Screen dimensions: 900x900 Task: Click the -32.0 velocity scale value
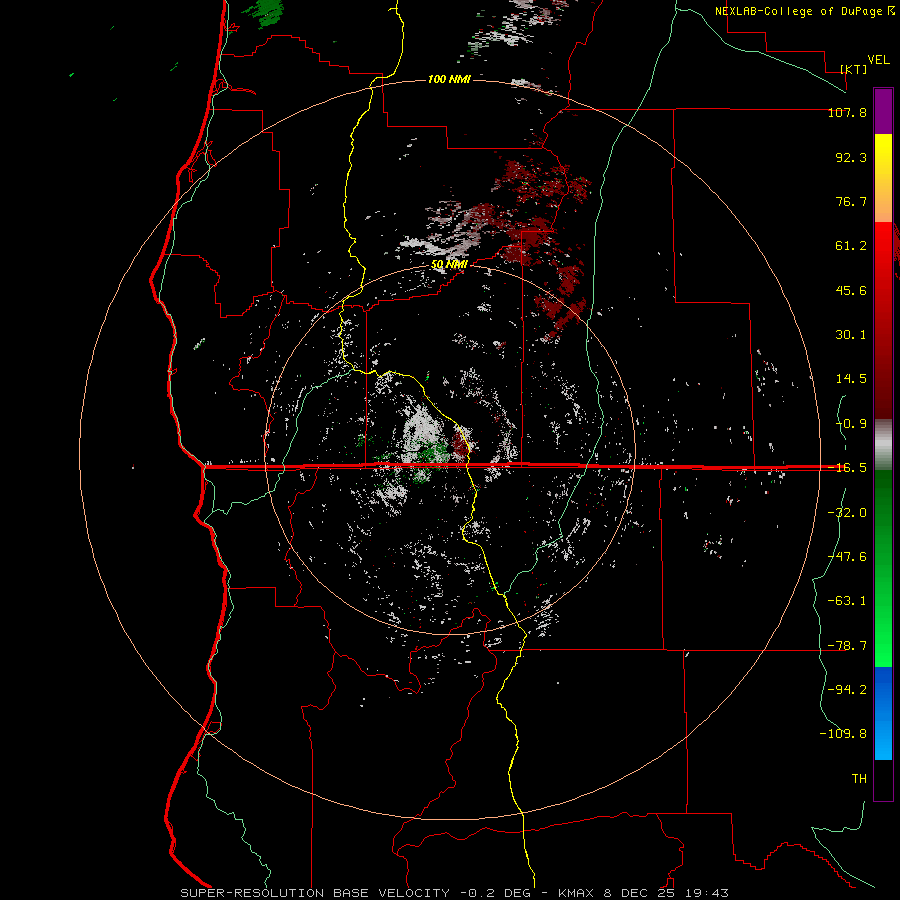click(x=847, y=513)
